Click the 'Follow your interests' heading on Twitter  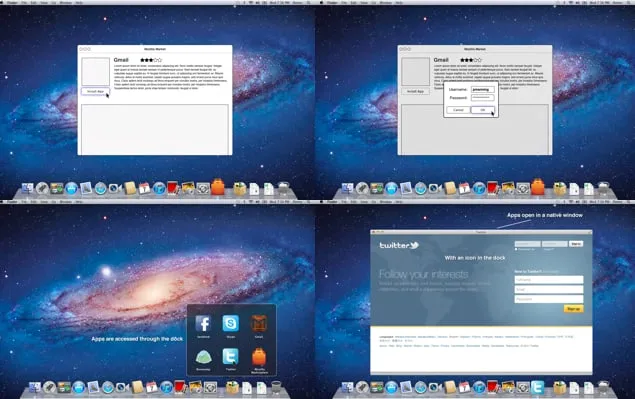[423, 275]
